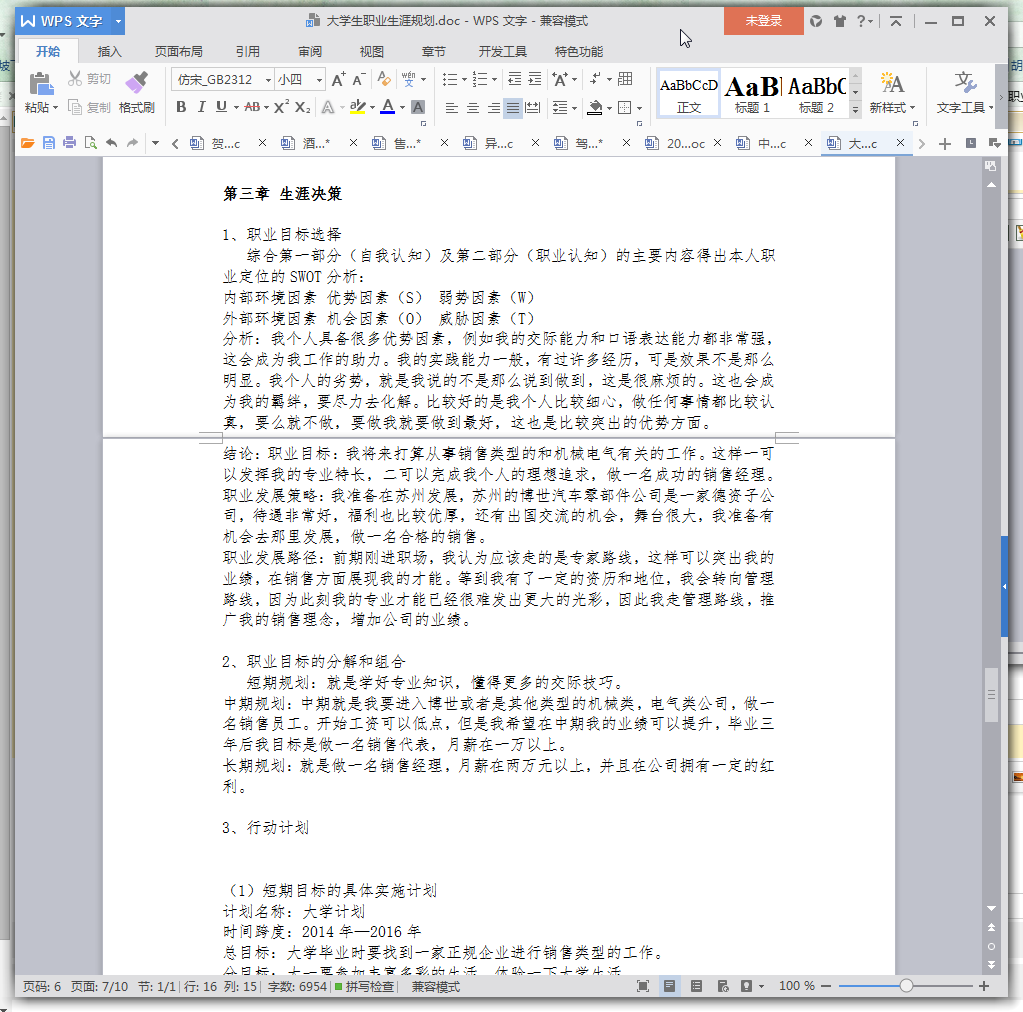Open the font size dropdown 小四

[x=319, y=80]
